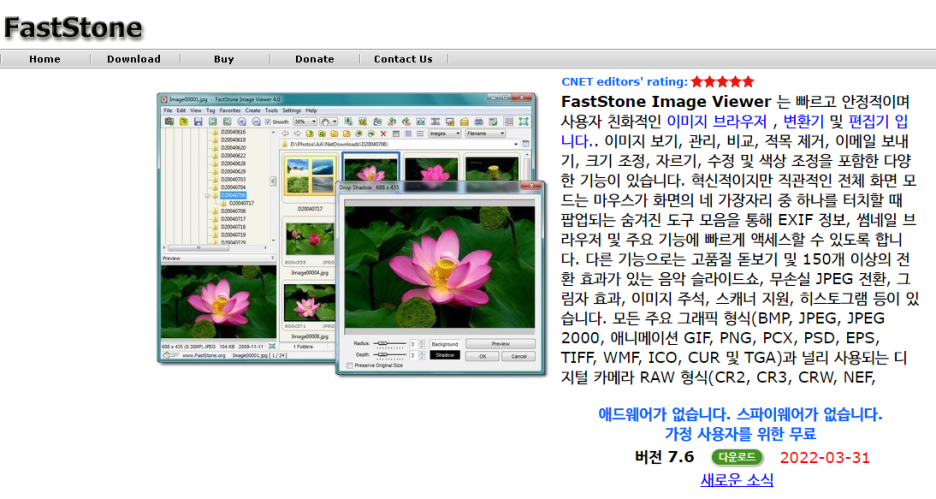936x499 pixels.
Task: Click the fit-to-window icon in status bar
Action: pos(272,346)
